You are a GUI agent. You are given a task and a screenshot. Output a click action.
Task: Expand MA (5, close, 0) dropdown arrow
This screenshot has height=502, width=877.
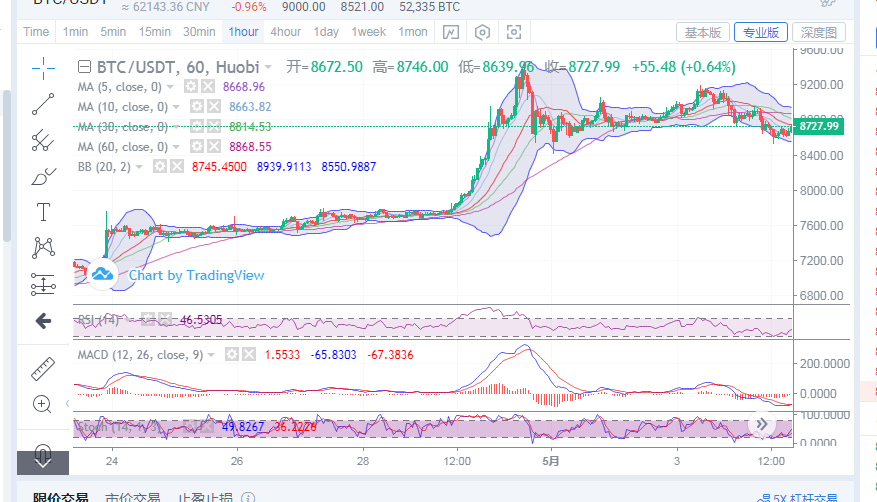tap(170, 87)
